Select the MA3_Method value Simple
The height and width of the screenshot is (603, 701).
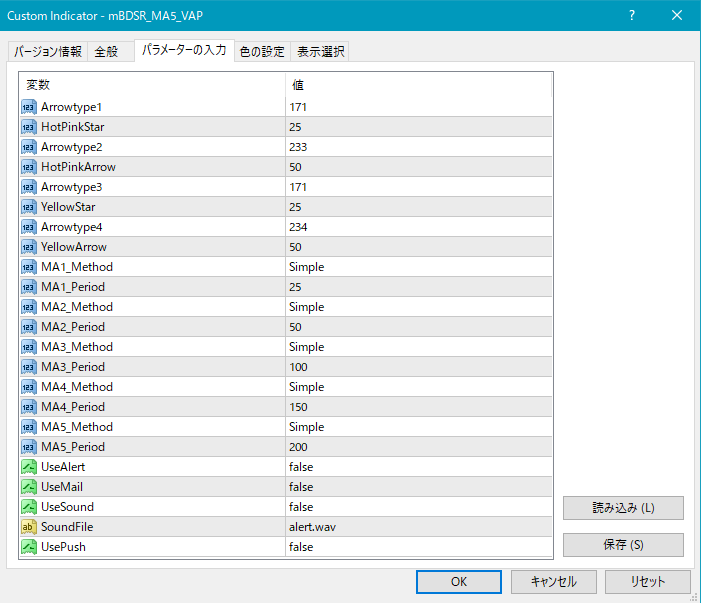click(x=307, y=347)
